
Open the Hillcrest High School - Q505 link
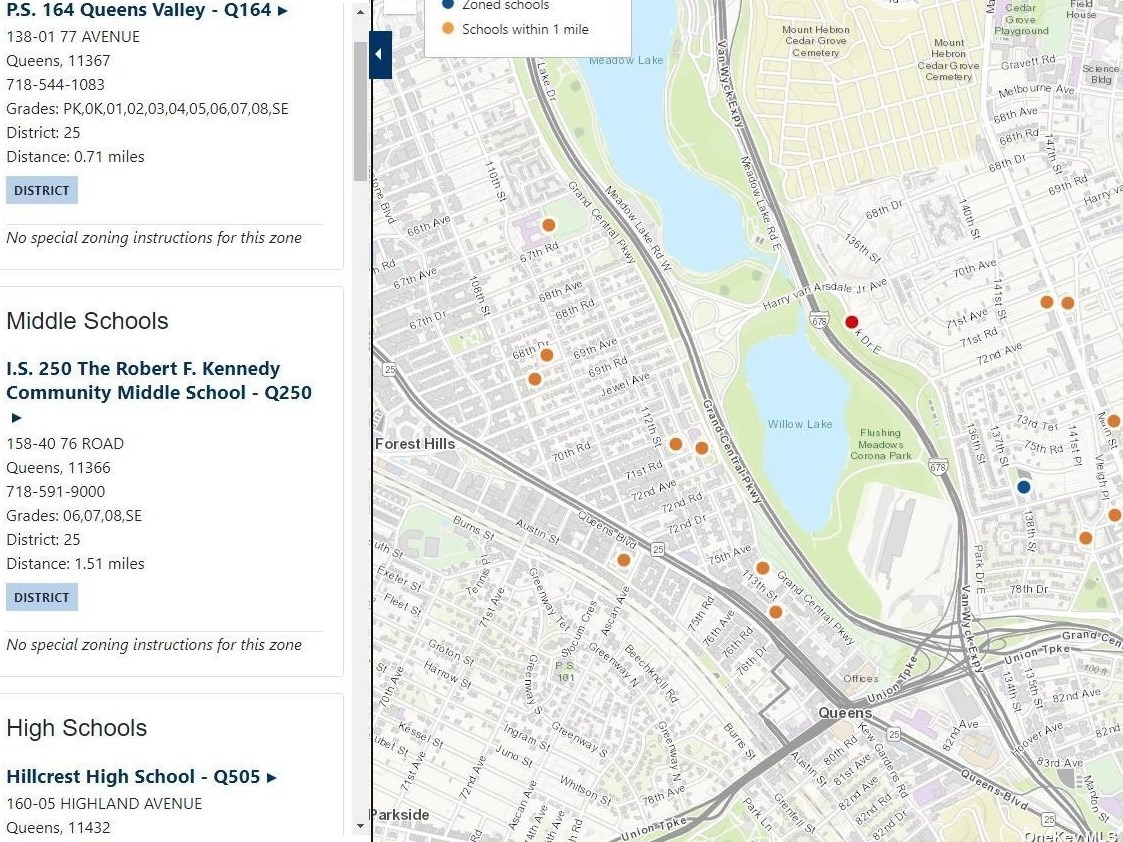133,777
